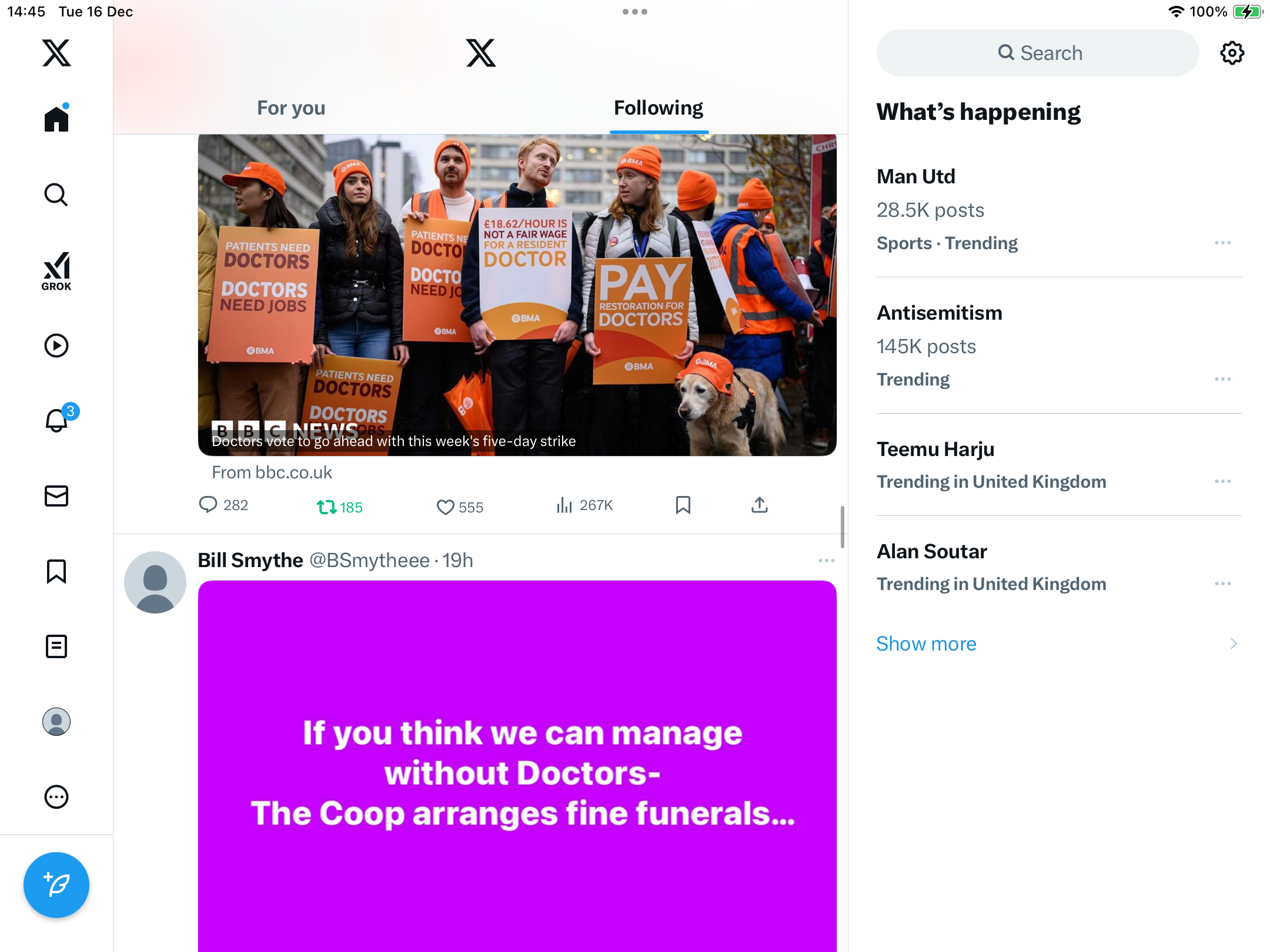This screenshot has width=1270, height=952.
Task: Open the notifications bell
Action: (57, 420)
